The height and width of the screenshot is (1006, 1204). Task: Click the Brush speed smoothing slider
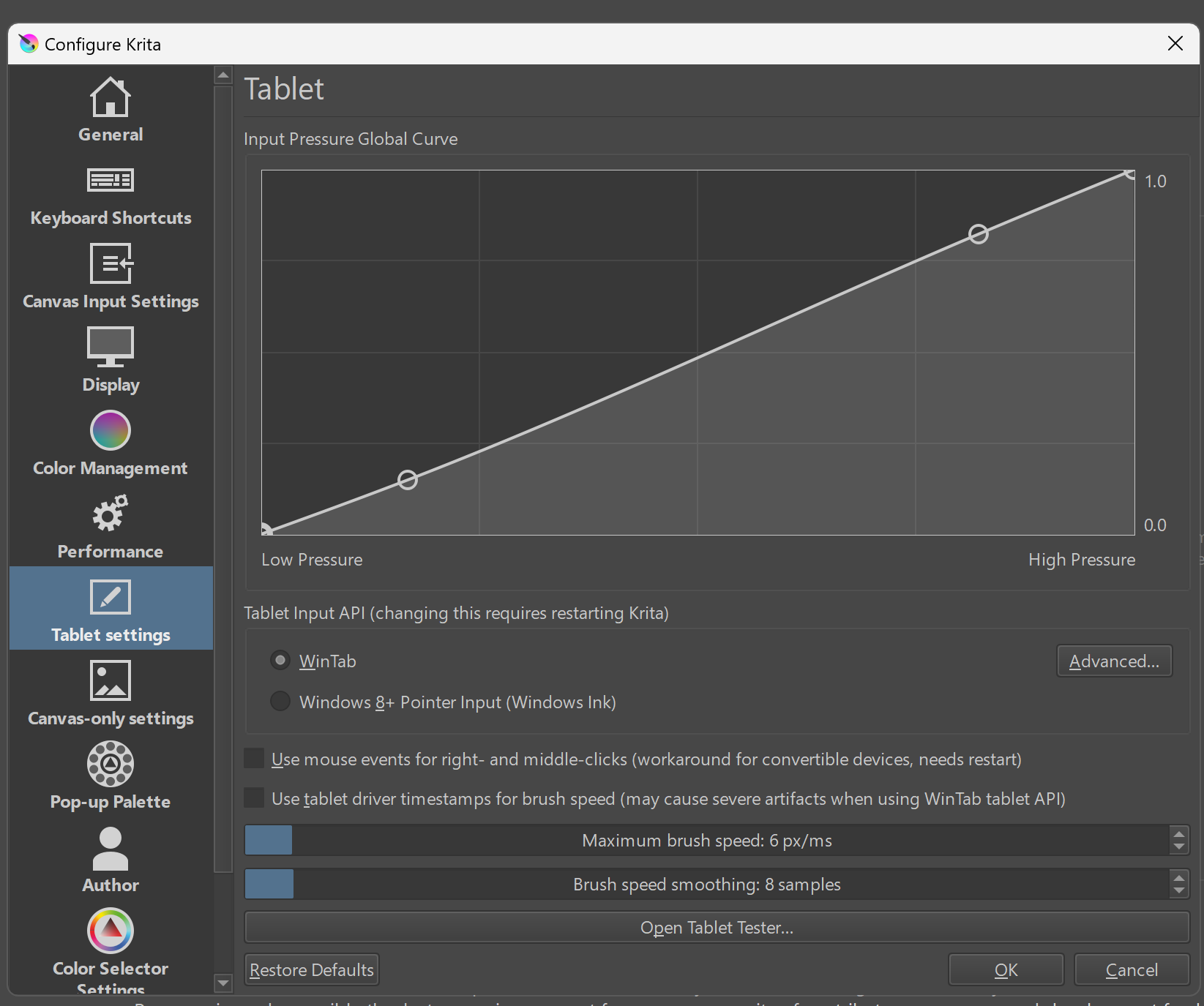pyautogui.click(x=707, y=885)
